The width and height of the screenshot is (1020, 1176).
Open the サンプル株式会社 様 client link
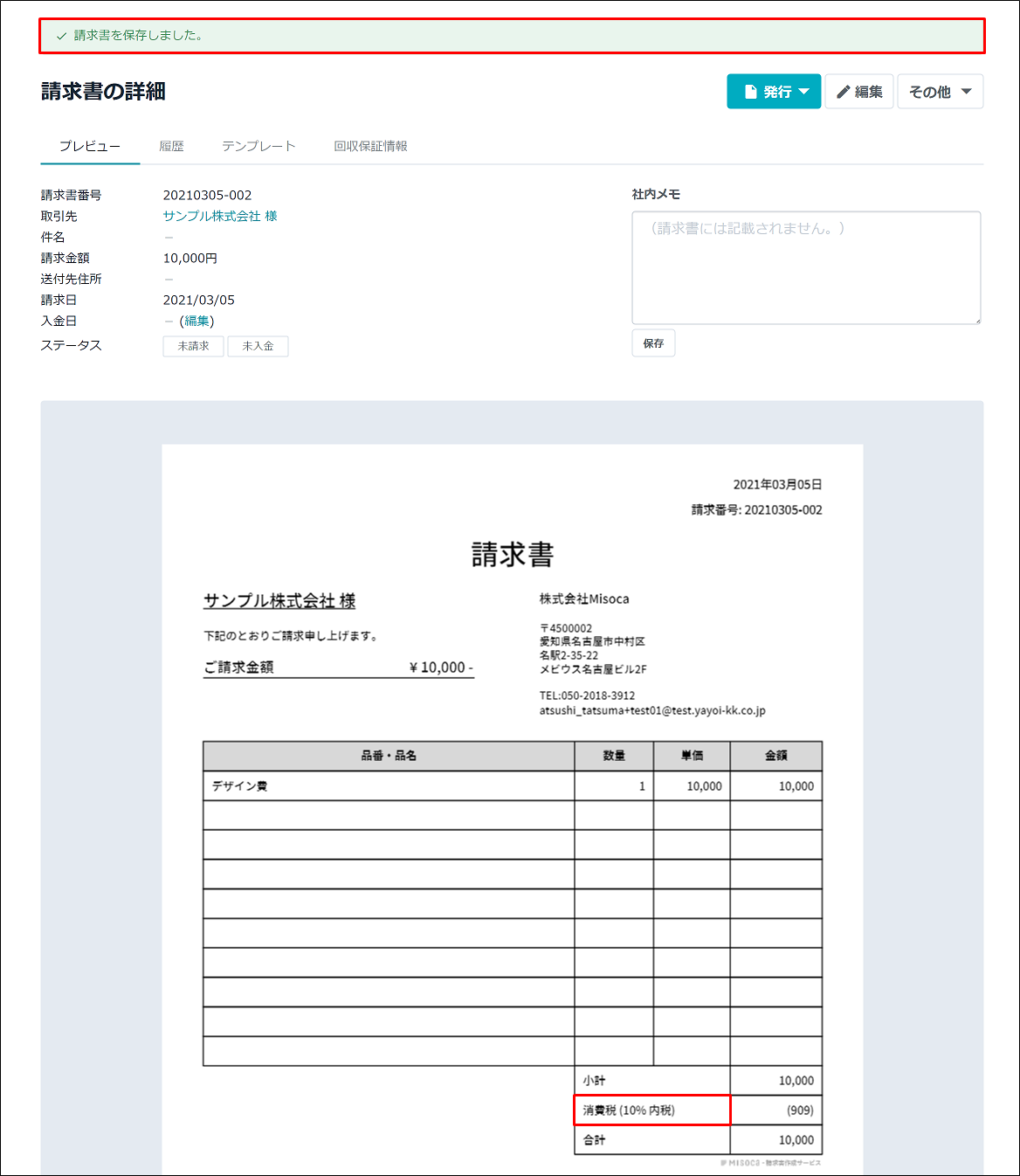coord(220,216)
